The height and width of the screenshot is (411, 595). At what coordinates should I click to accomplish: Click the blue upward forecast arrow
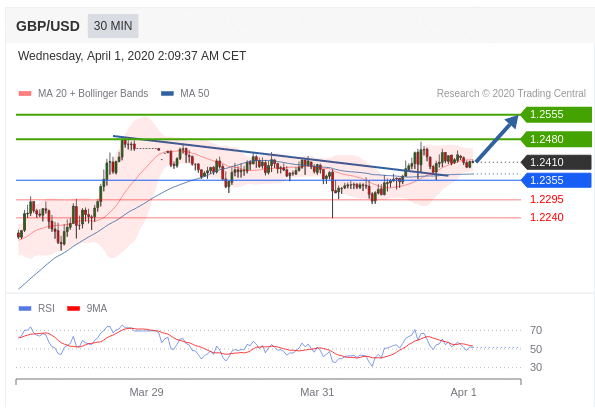496,139
